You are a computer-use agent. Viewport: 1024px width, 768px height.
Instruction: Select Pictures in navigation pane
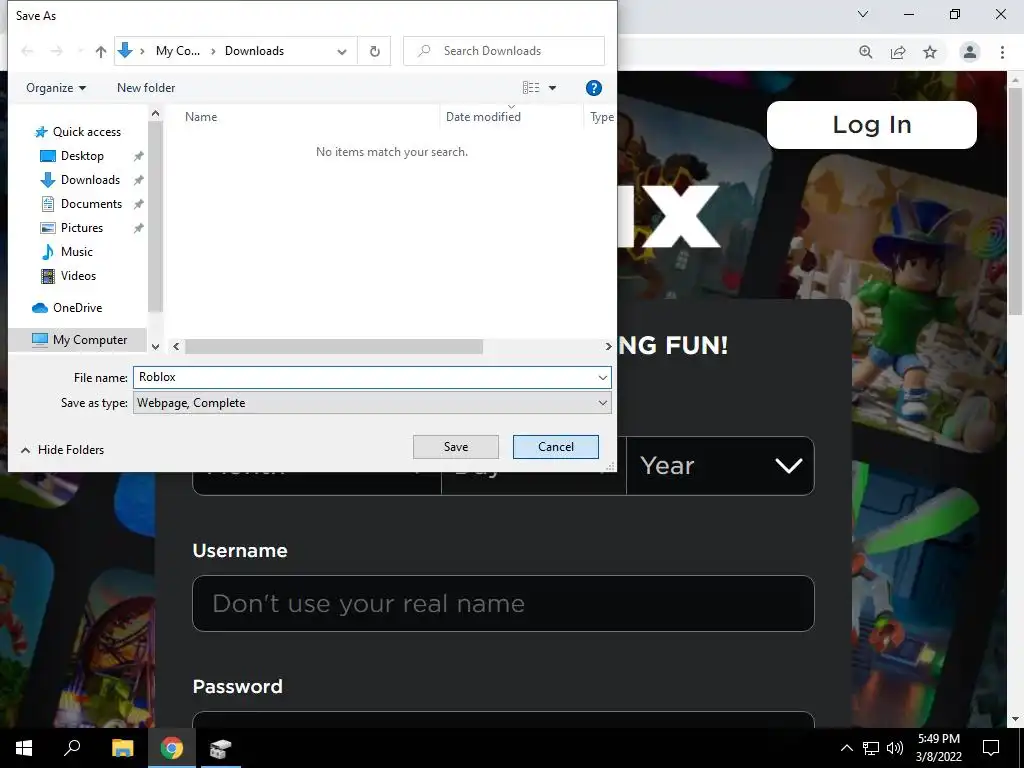coord(73,228)
